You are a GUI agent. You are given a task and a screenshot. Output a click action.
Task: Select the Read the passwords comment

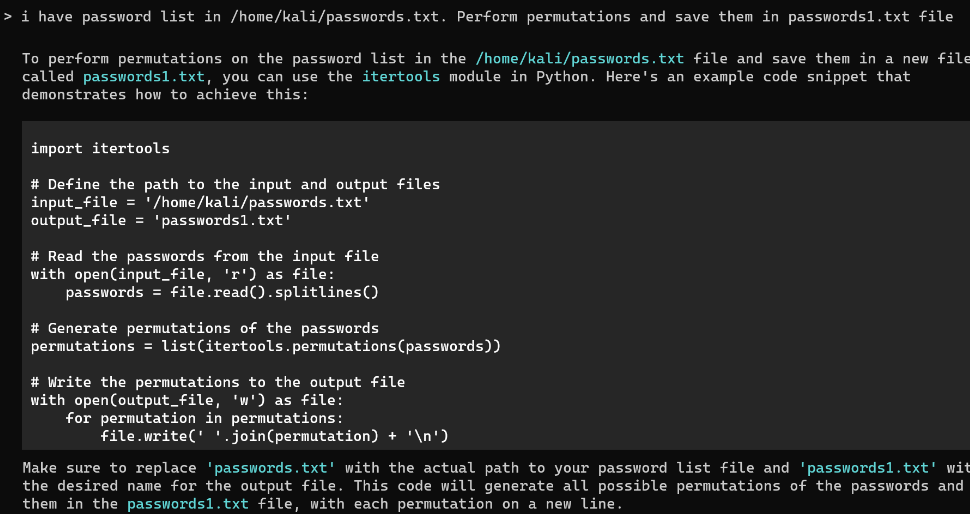click(x=205, y=256)
